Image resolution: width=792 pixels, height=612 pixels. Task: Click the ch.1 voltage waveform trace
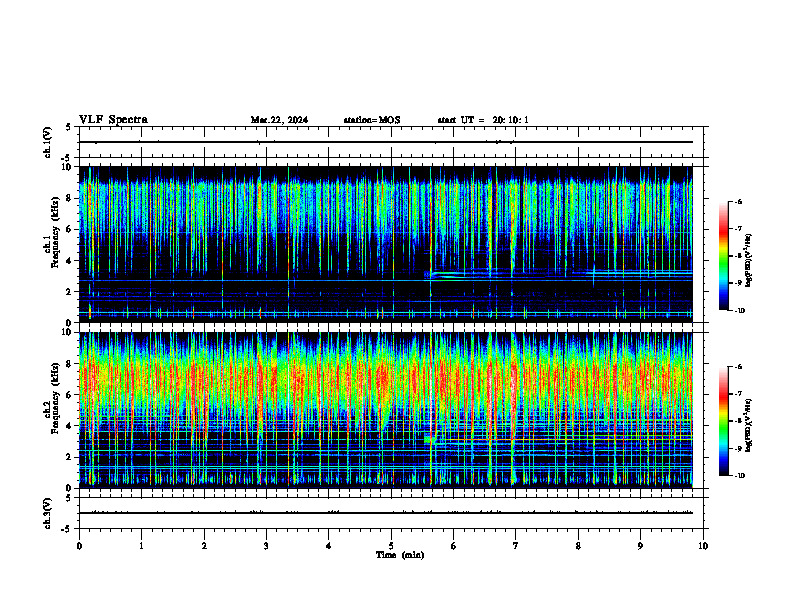385,142
